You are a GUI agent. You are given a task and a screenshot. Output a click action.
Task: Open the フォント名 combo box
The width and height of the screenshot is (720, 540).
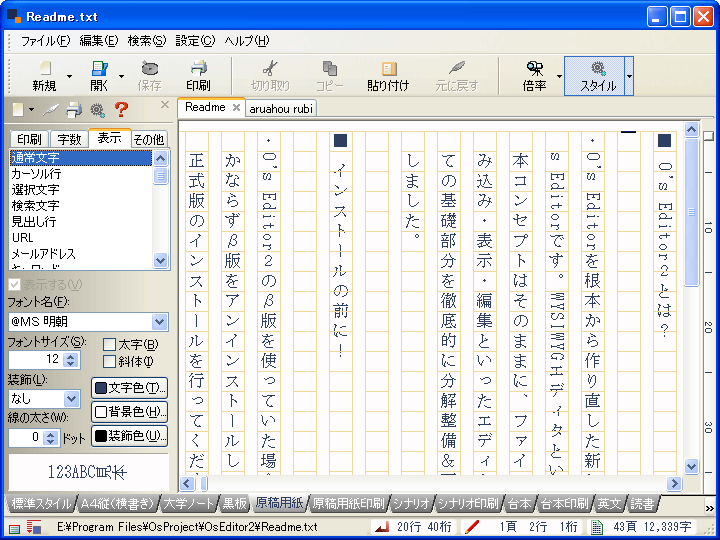[x=159, y=322]
